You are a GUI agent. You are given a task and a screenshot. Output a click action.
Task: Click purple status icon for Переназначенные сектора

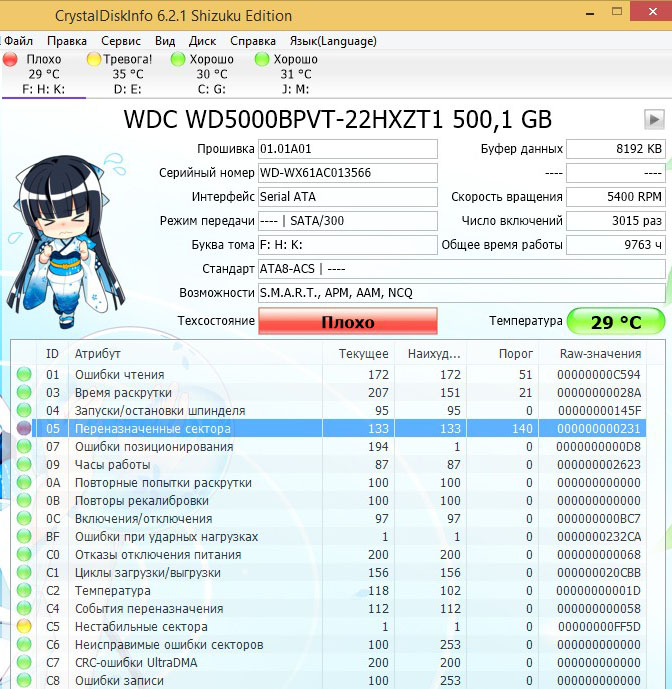pyautogui.click(x=24, y=428)
